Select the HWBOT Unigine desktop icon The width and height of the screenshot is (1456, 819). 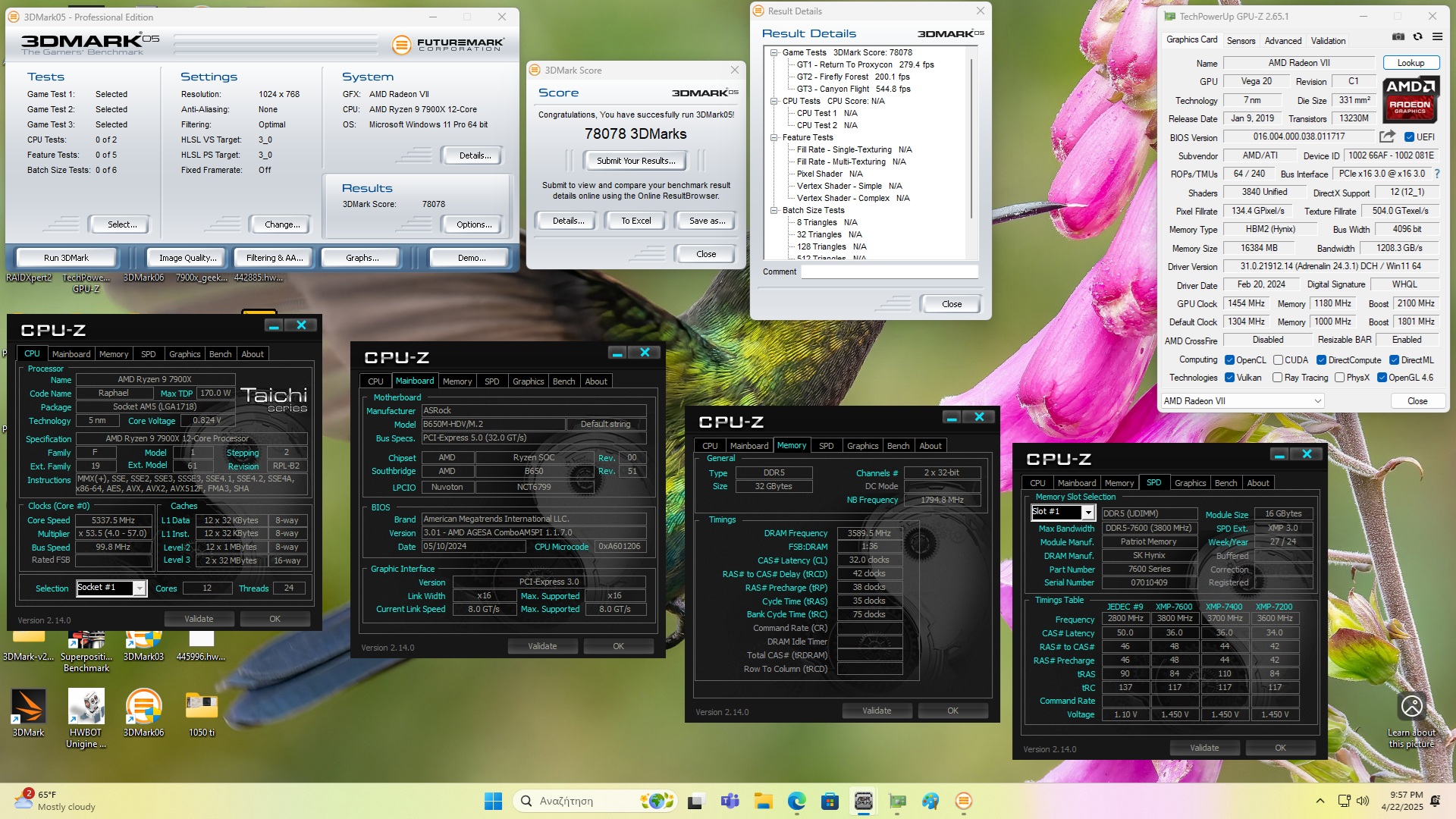point(86,719)
